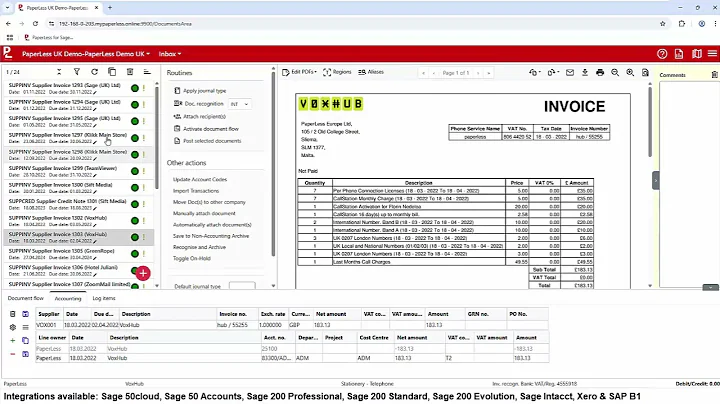Switch to the Log items tab
The height and width of the screenshot is (404, 720).
pyautogui.click(x=104, y=298)
